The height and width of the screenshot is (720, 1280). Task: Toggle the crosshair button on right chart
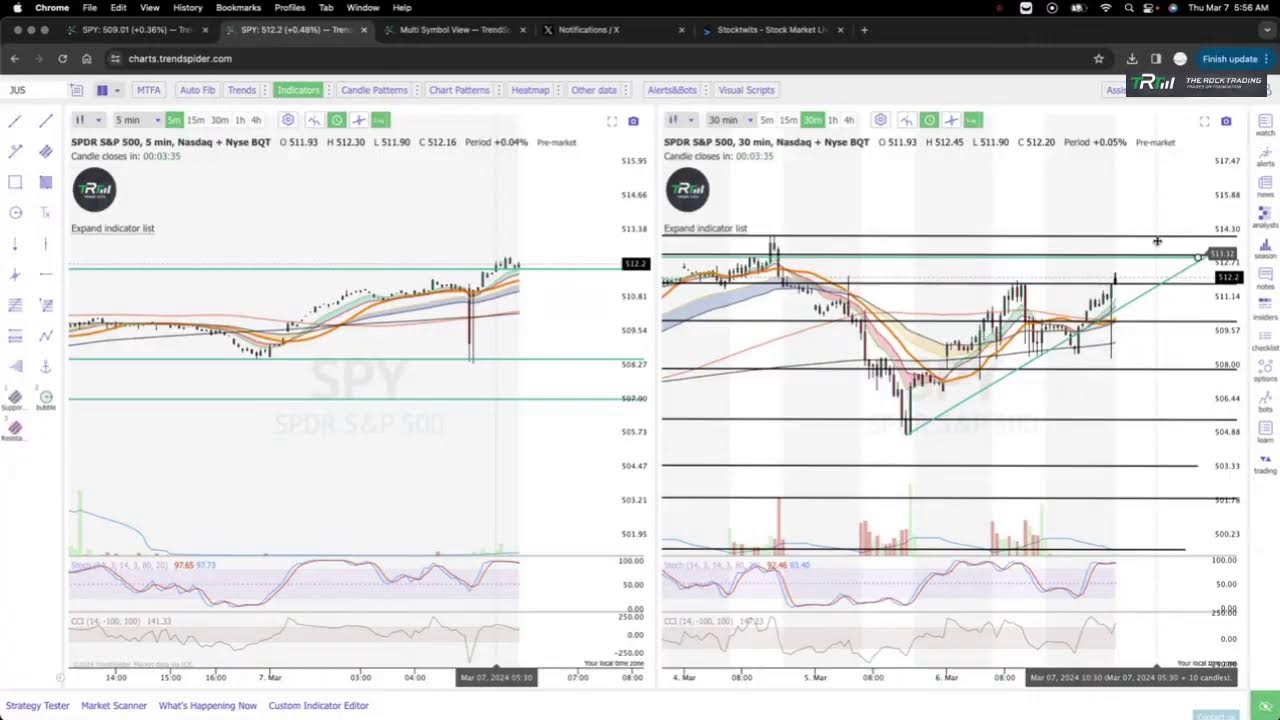click(x=951, y=120)
